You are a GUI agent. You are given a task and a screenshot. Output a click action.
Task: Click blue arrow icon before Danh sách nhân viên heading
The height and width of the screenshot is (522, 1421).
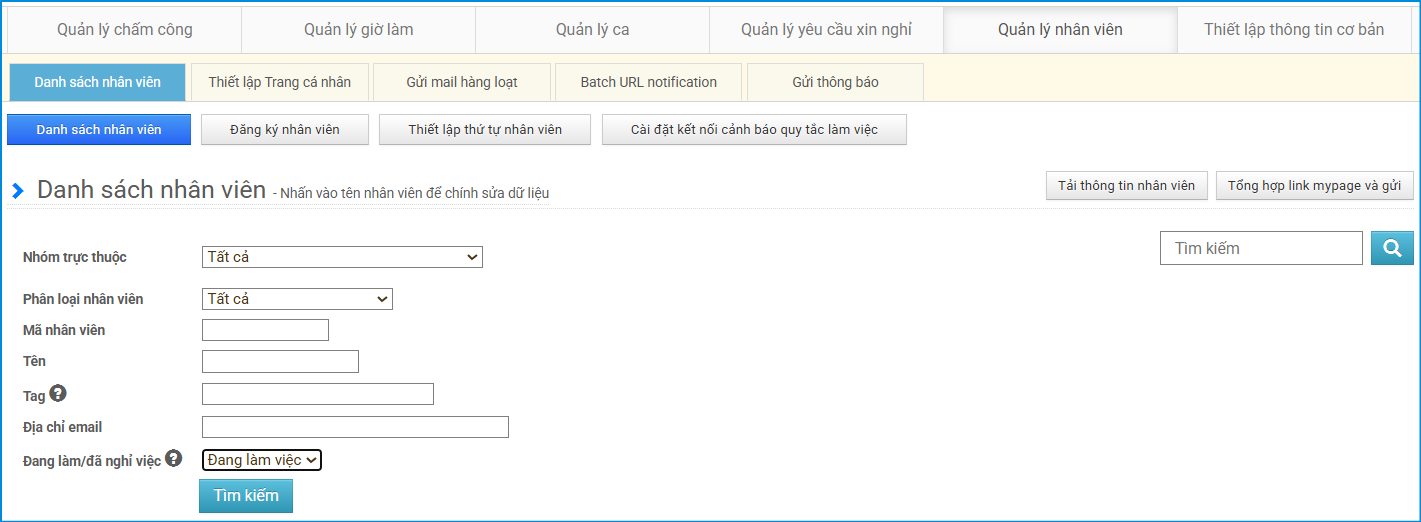click(18, 191)
